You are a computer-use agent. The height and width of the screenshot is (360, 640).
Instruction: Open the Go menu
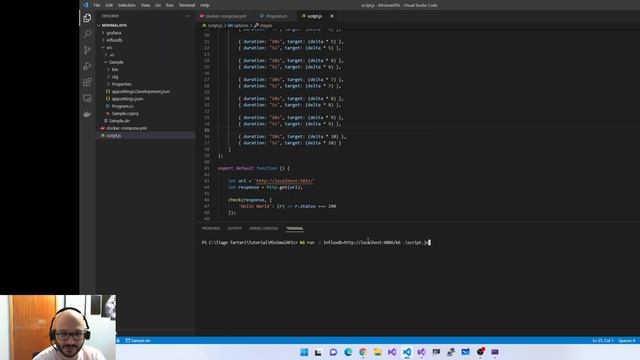(x=158, y=5)
